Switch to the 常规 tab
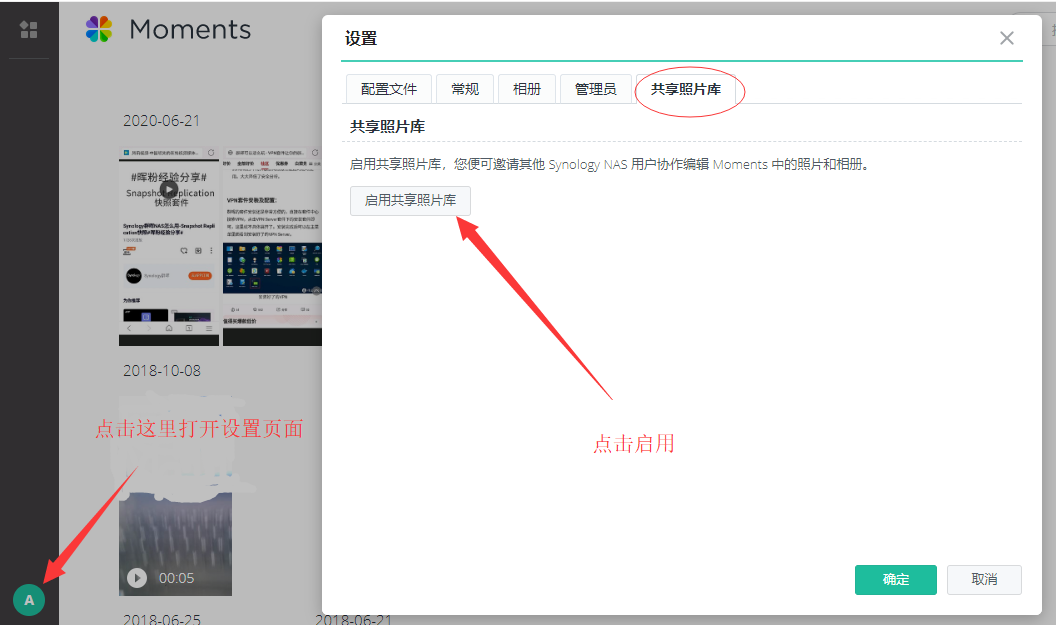Screen dimensions: 1056x625 (x=464, y=88)
